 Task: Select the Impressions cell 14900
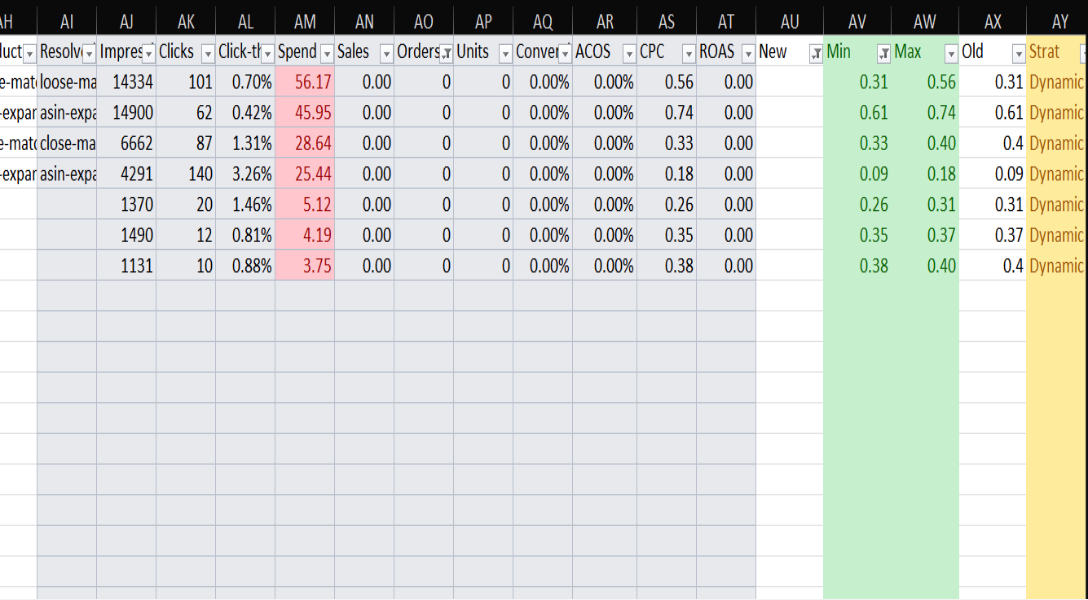pos(126,112)
